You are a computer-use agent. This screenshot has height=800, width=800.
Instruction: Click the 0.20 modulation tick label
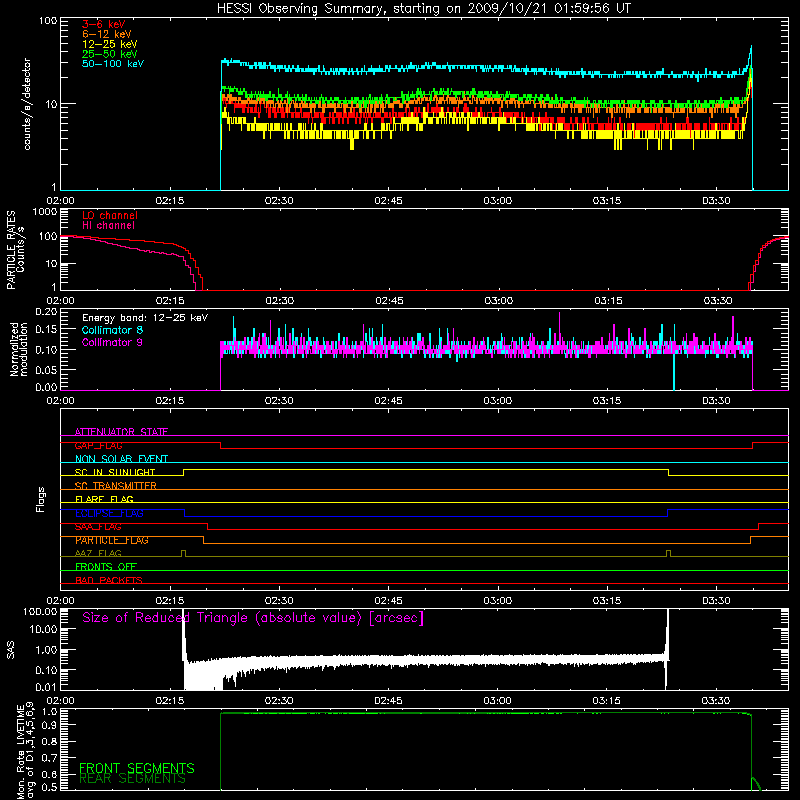click(46, 312)
